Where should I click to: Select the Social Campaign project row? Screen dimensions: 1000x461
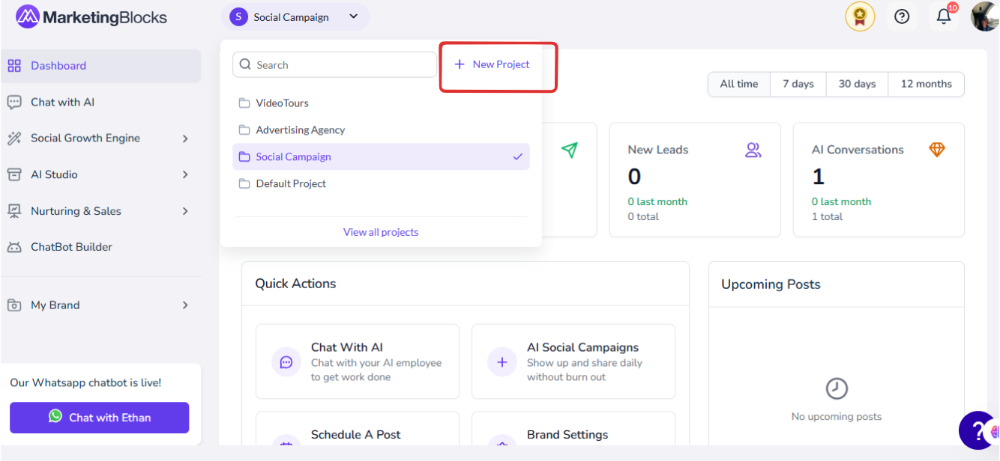(381, 157)
